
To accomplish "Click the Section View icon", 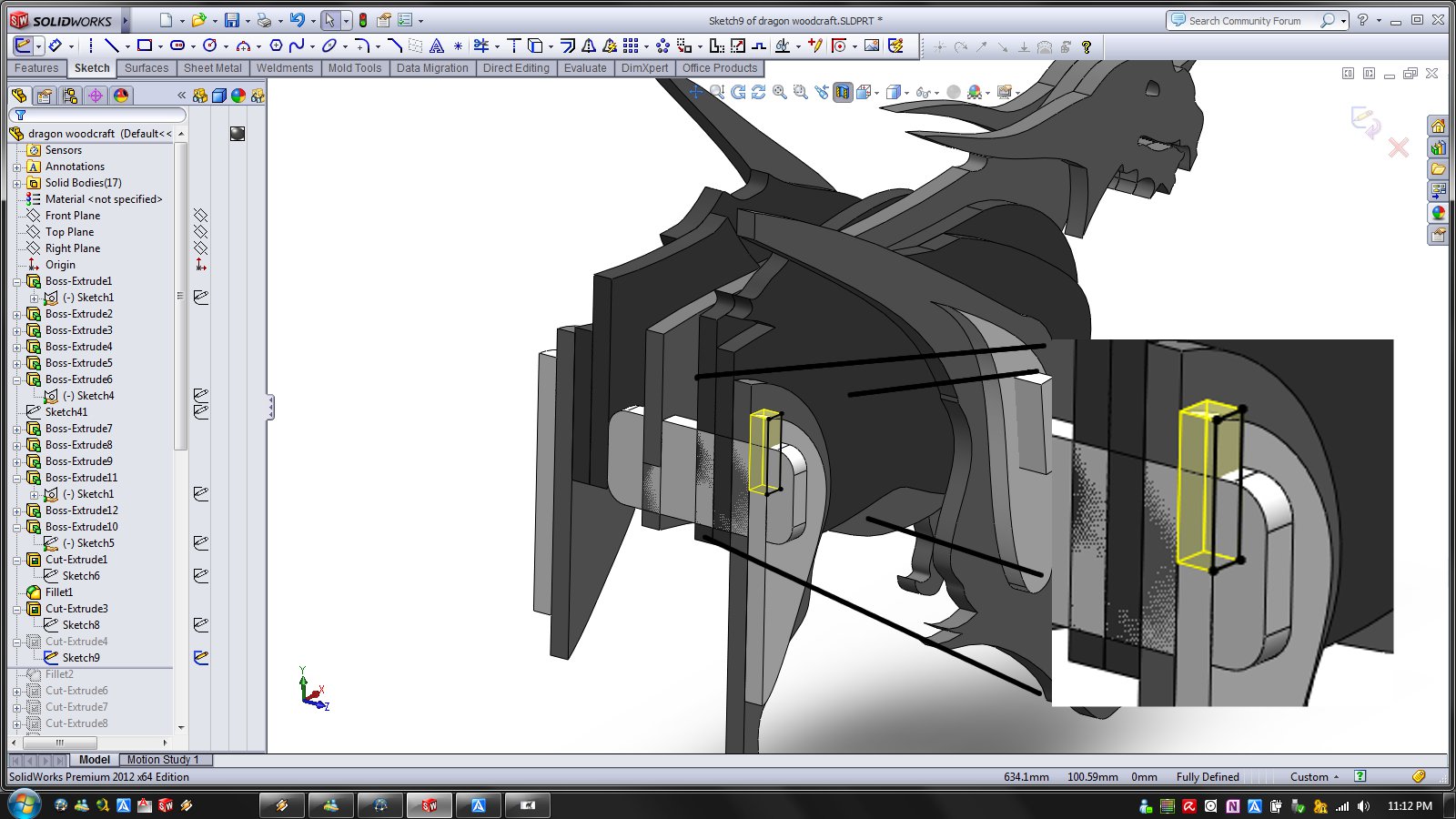I will [843, 92].
